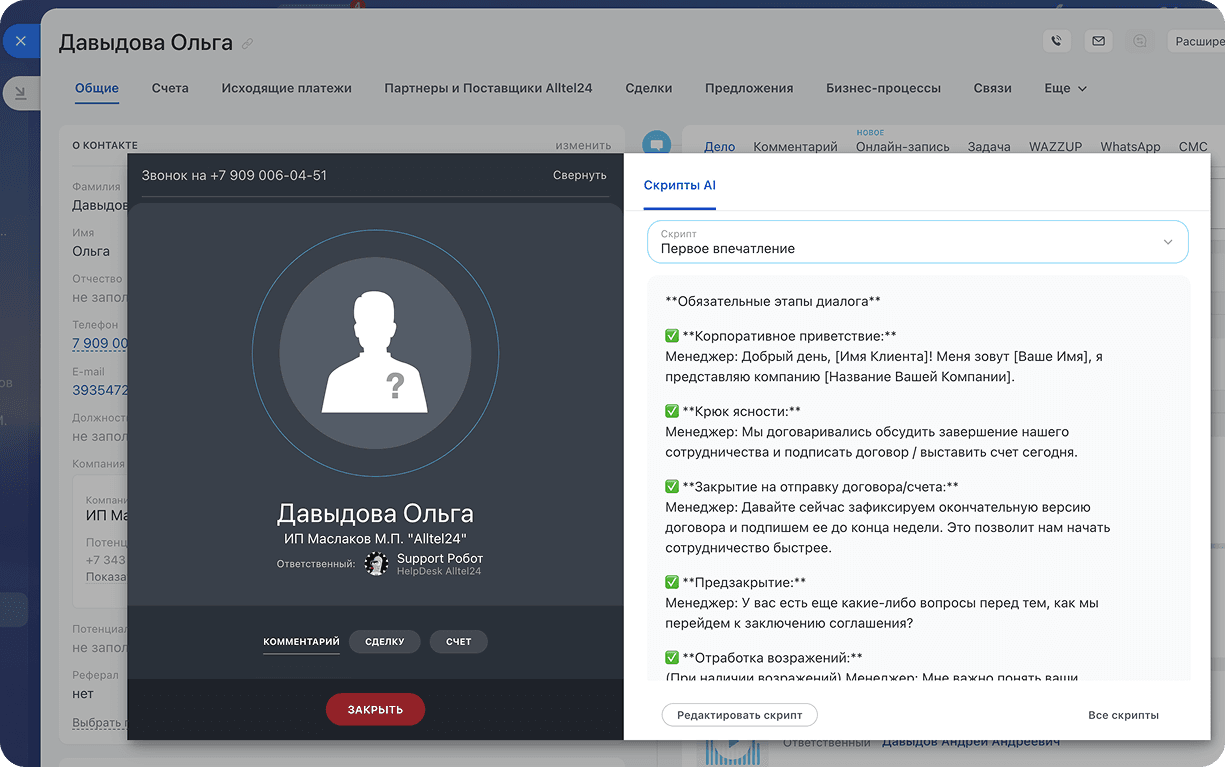Select the СЧЕТ pill button
Screen dimensions: 1225x767
click(458, 642)
